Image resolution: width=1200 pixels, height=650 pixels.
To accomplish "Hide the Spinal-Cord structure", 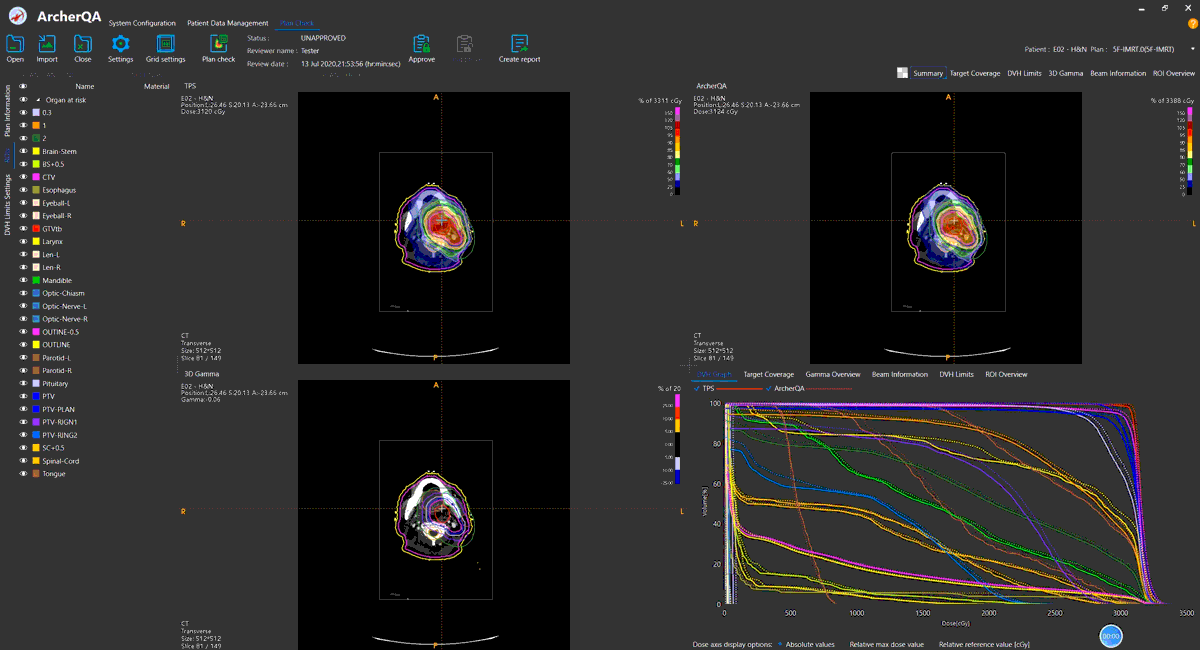I will [23, 461].
